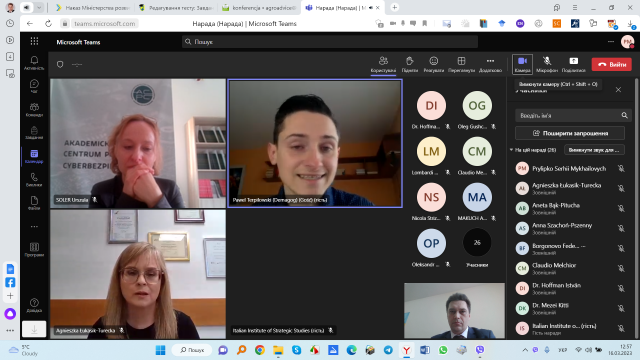Switch to the 'konferencja agroadvice' browser tab
Viewport: 640px width, 360px height.
[259, 8]
